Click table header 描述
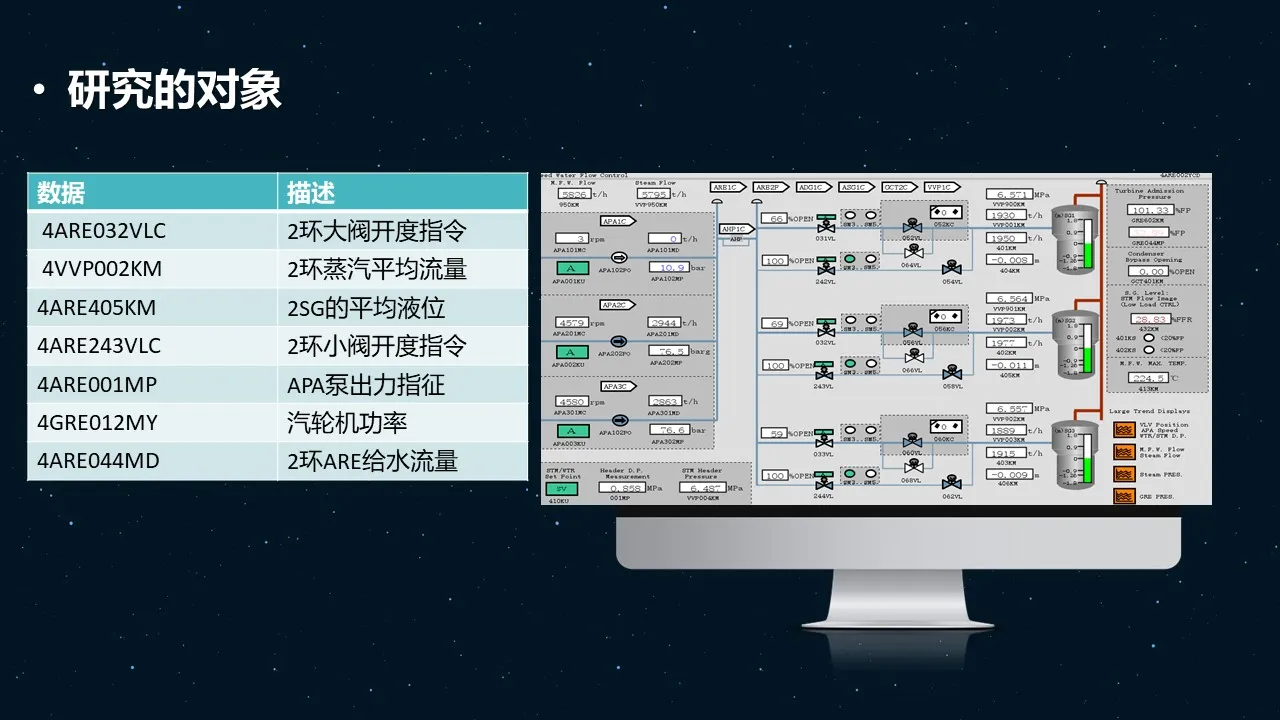This screenshot has height=720, width=1280. click(402, 191)
